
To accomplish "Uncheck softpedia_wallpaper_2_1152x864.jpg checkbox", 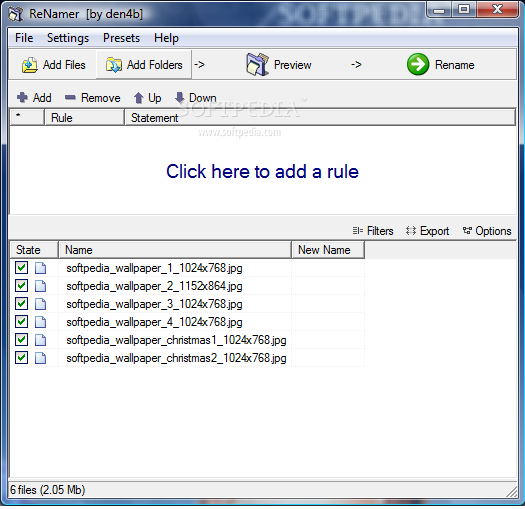I will click(21, 286).
